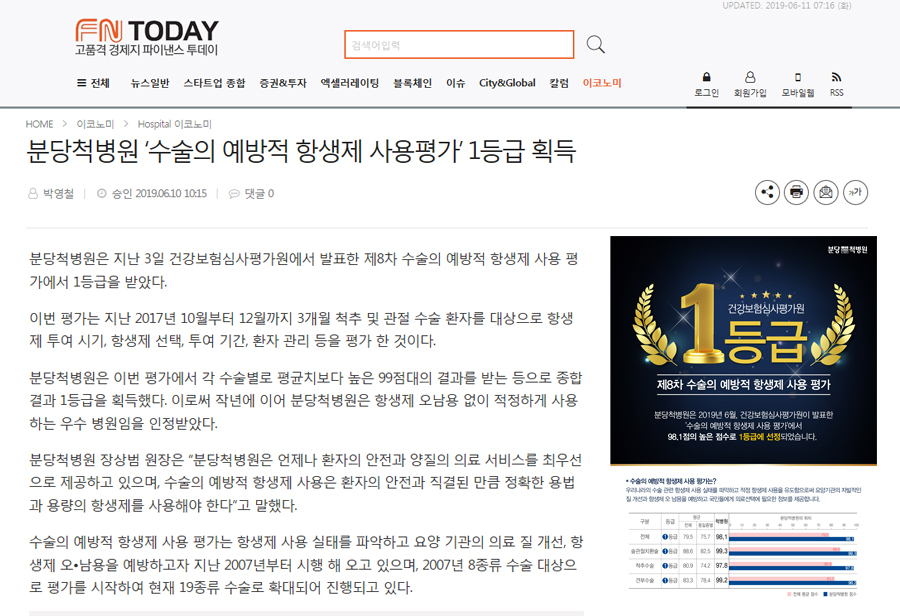Click the 이코노미 breadcrumb link
The width and height of the screenshot is (900, 616).
(x=95, y=124)
